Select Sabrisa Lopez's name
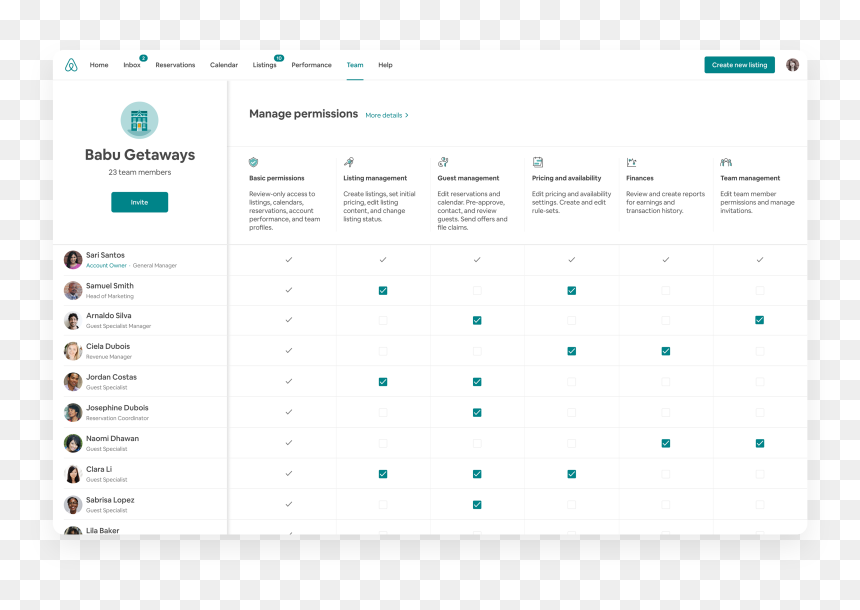860x610 pixels. [x=110, y=500]
